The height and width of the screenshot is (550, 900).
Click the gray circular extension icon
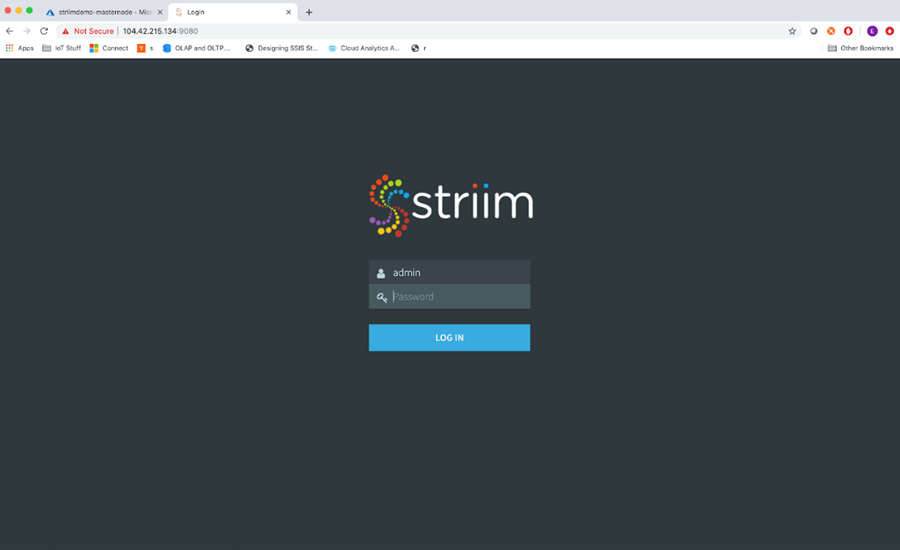click(x=813, y=31)
